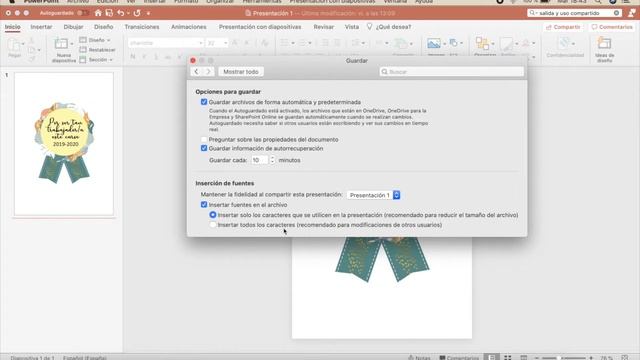Click the zoom out minus button
This screenshot has width=640, height=360.
point(537,358)
